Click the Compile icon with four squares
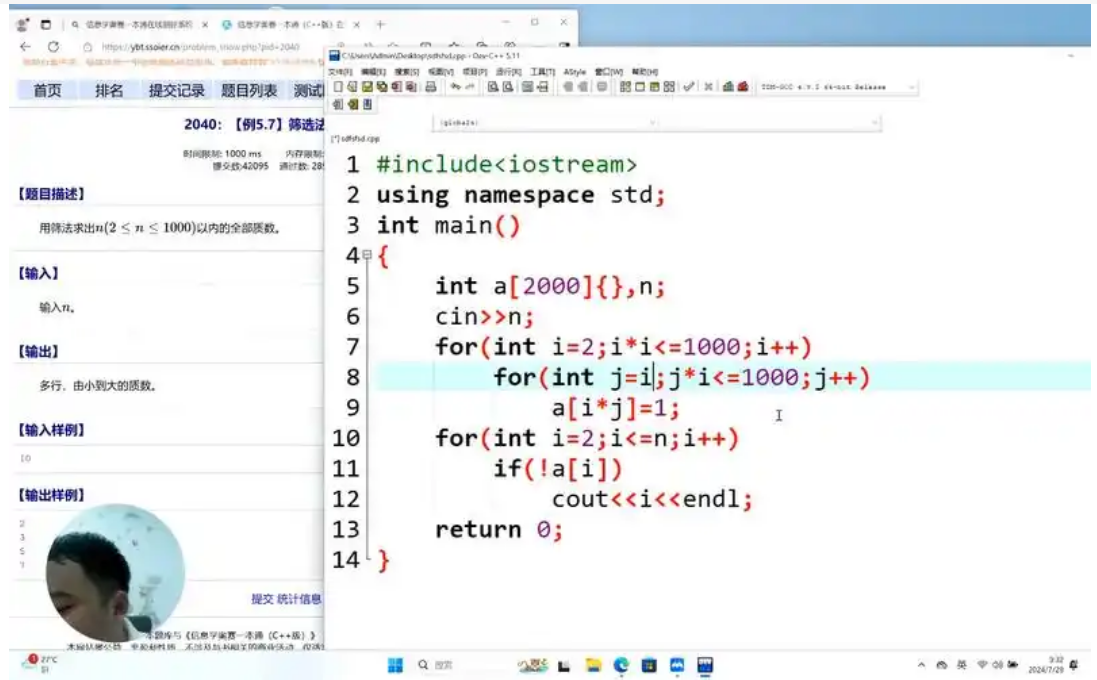Image resolution: width=1097 pixels, height=680 pixels. 625,87
